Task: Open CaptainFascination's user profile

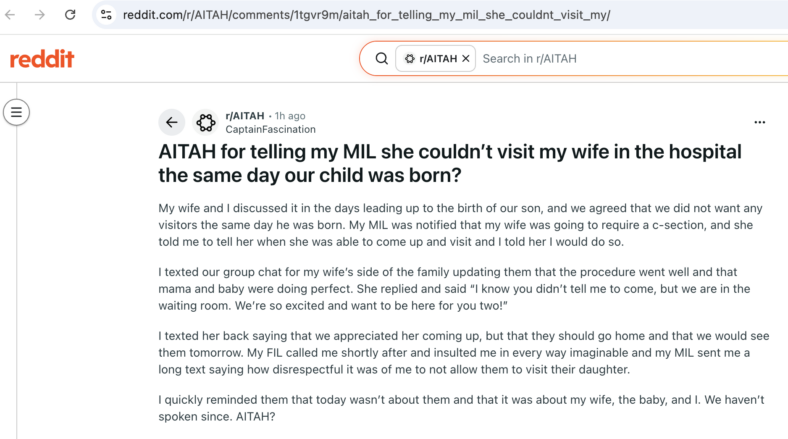Action: pos(270,130)
